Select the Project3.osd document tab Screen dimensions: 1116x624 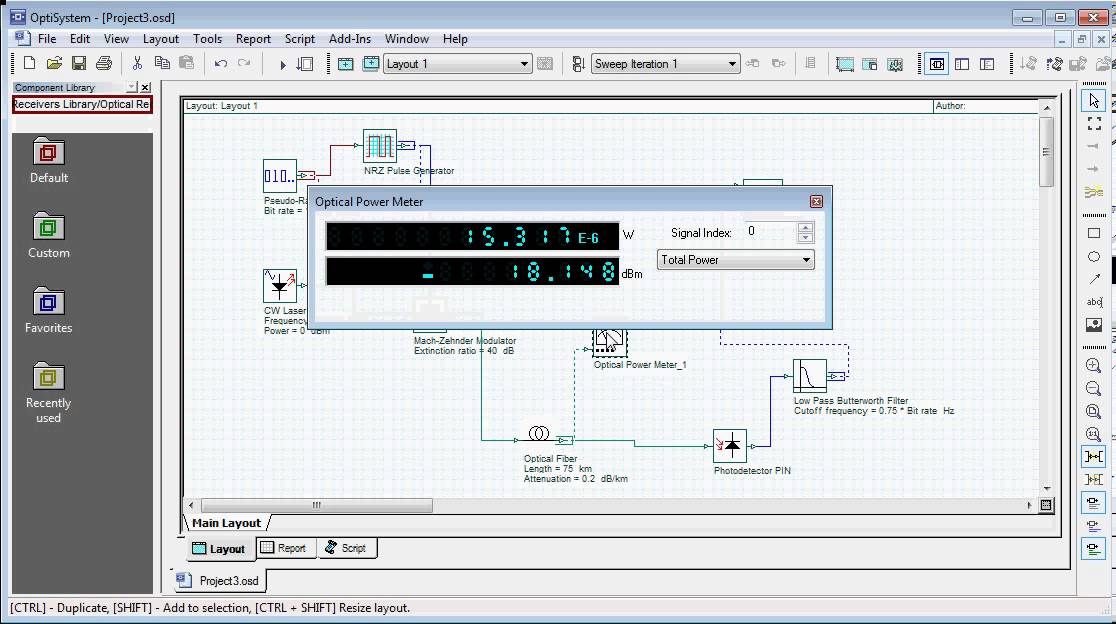[x=219, y=581]
